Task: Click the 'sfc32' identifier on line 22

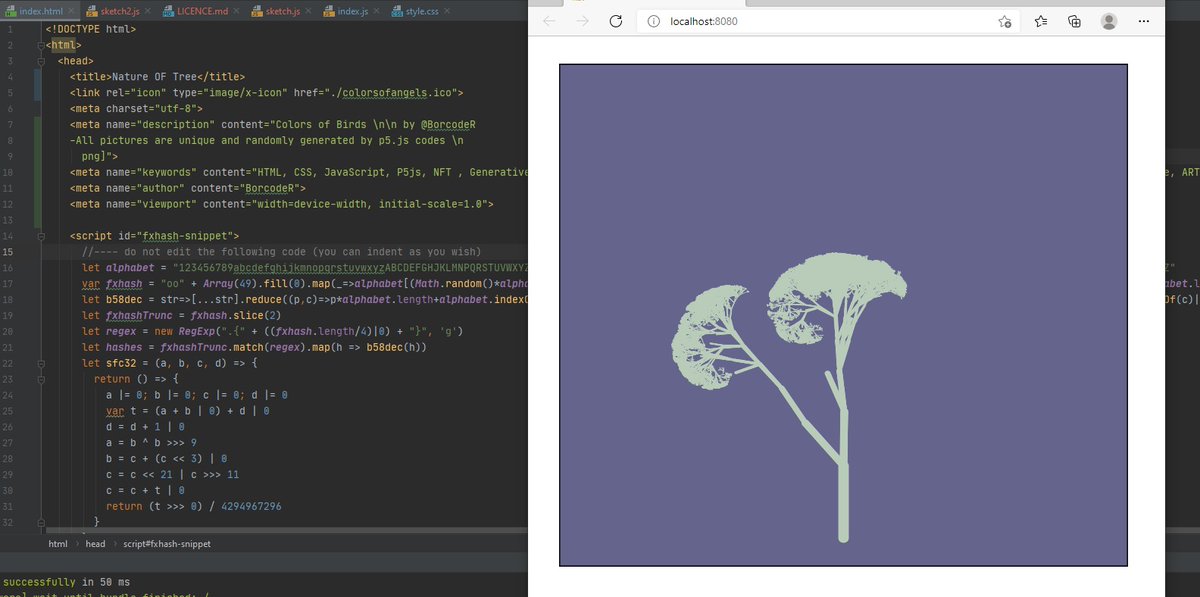Action: pos(121,363)
